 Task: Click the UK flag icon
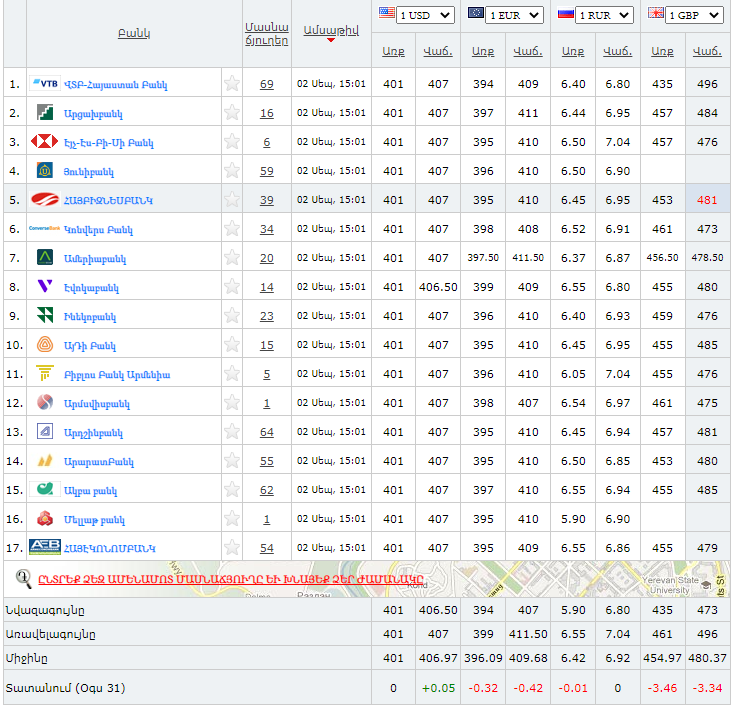coord(655,13)
